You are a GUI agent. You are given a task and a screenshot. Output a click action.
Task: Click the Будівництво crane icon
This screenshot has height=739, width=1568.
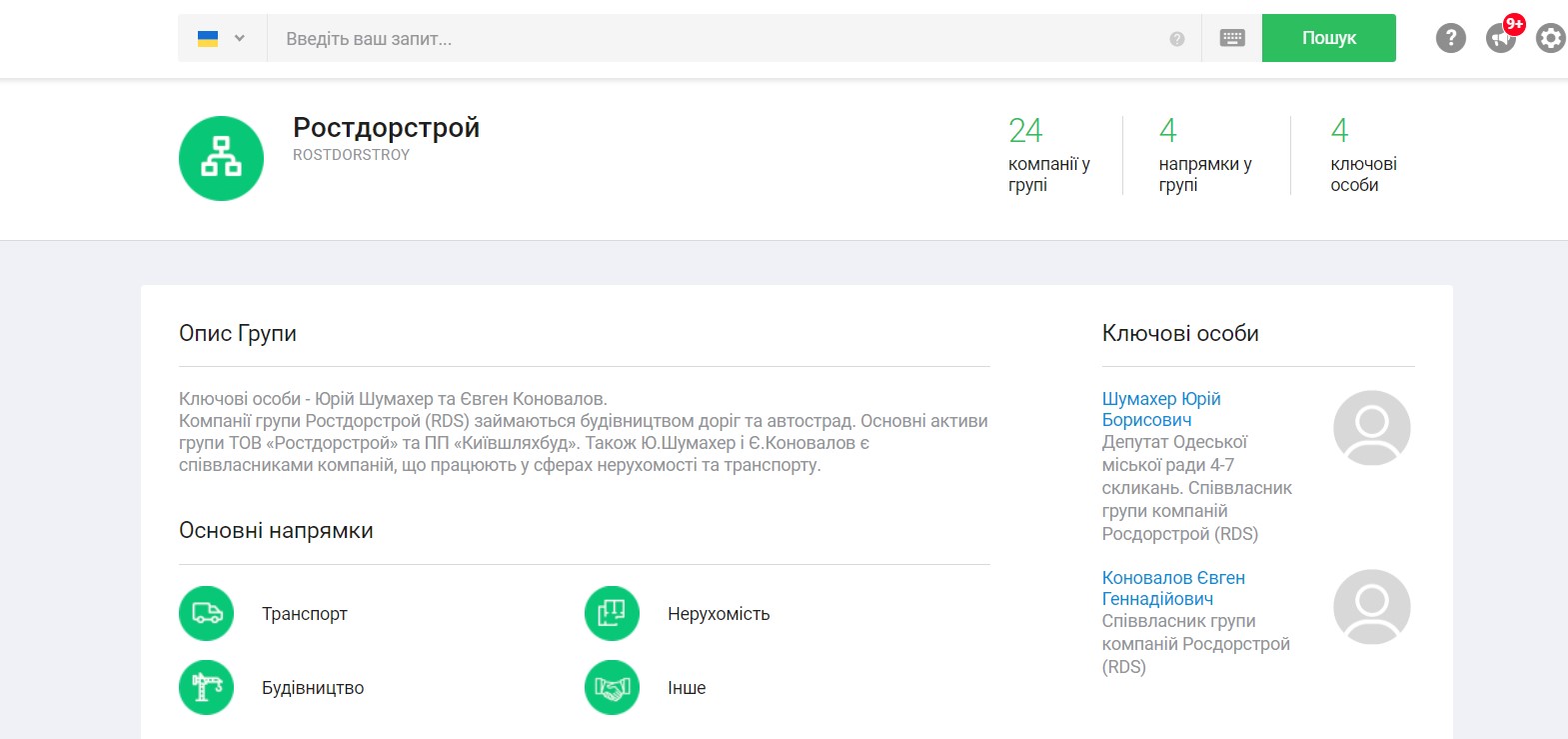pyautogui.click(x=206, y=687)
